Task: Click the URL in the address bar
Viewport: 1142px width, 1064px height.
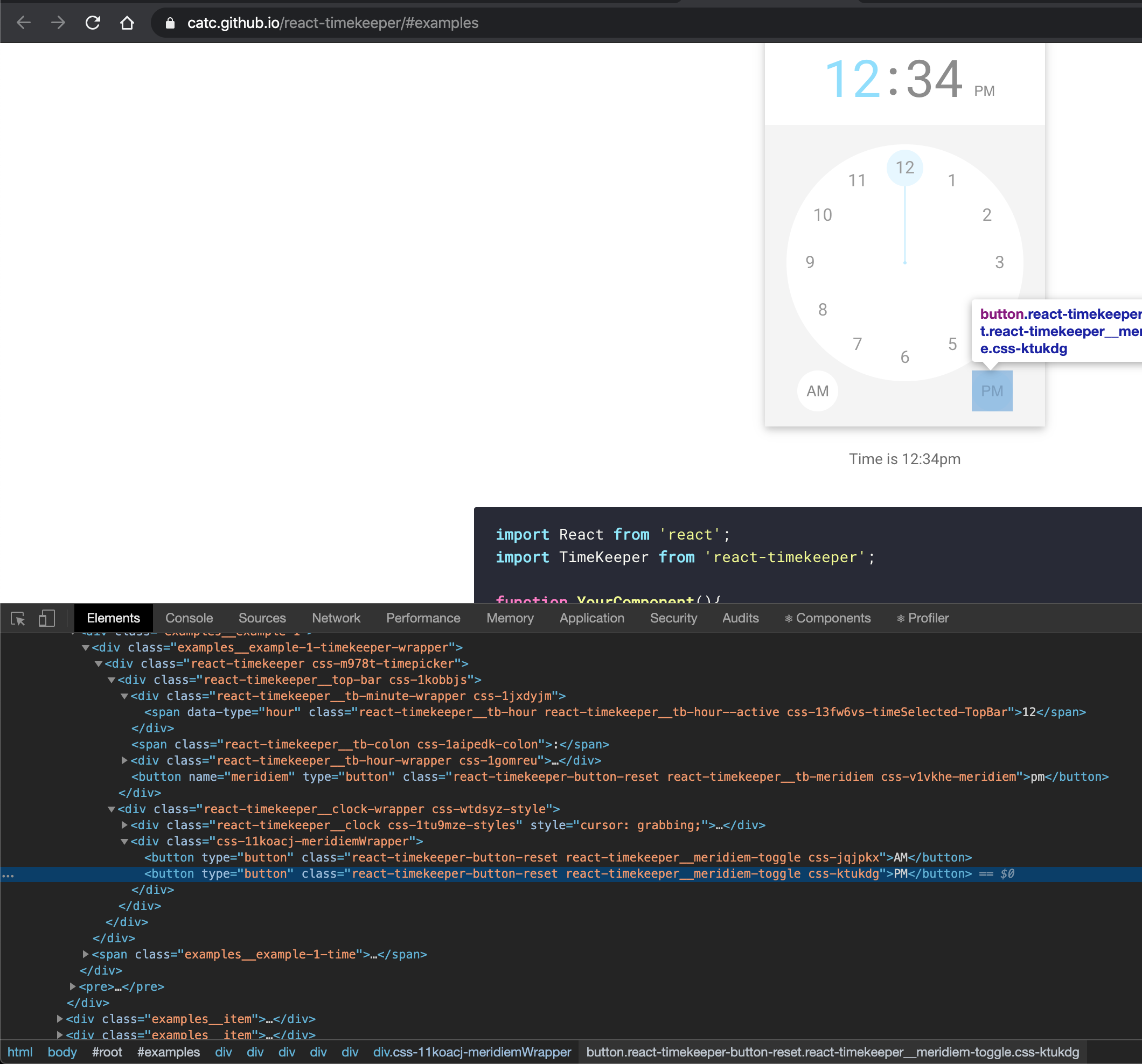Action: tap(332, 23)
